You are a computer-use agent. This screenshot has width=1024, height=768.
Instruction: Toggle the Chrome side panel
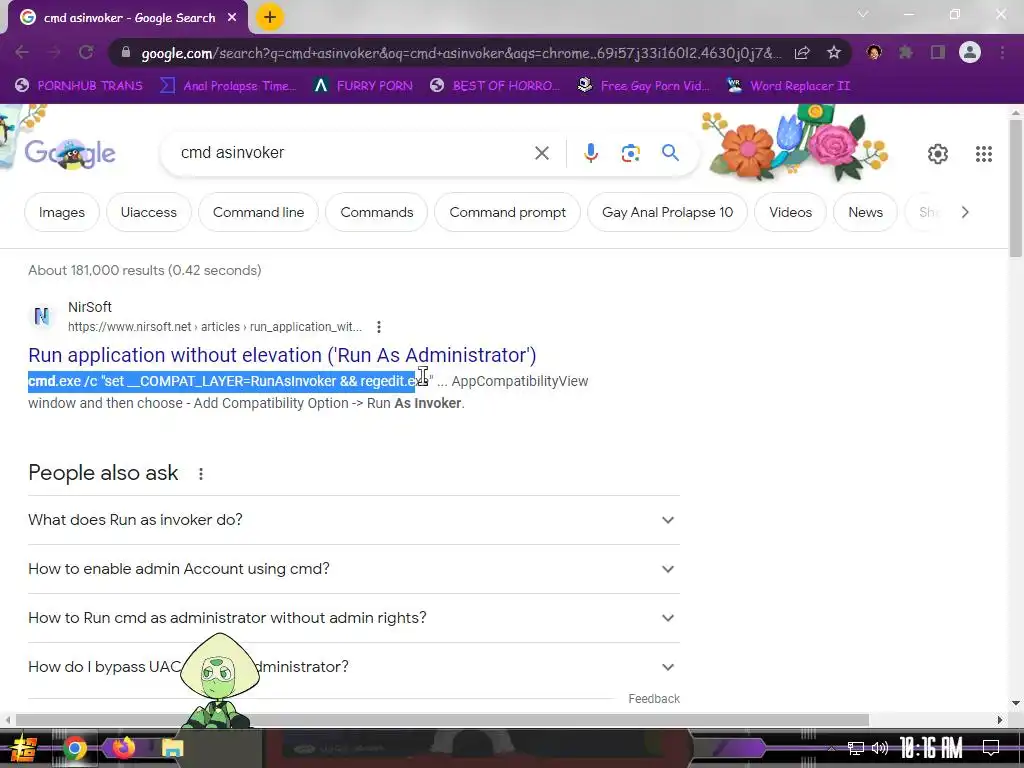pyautogui.click(x=938, y=52)
